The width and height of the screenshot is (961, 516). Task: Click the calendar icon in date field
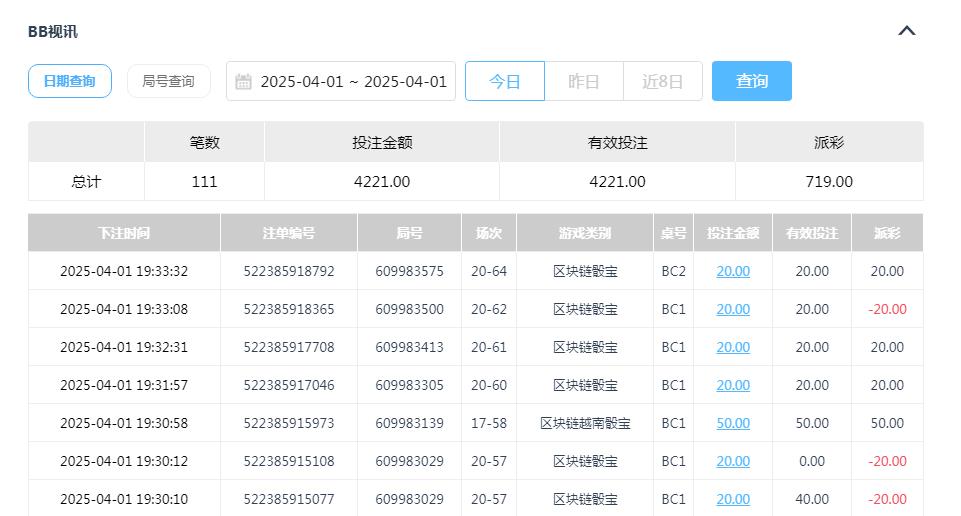[x=243, y=82]
